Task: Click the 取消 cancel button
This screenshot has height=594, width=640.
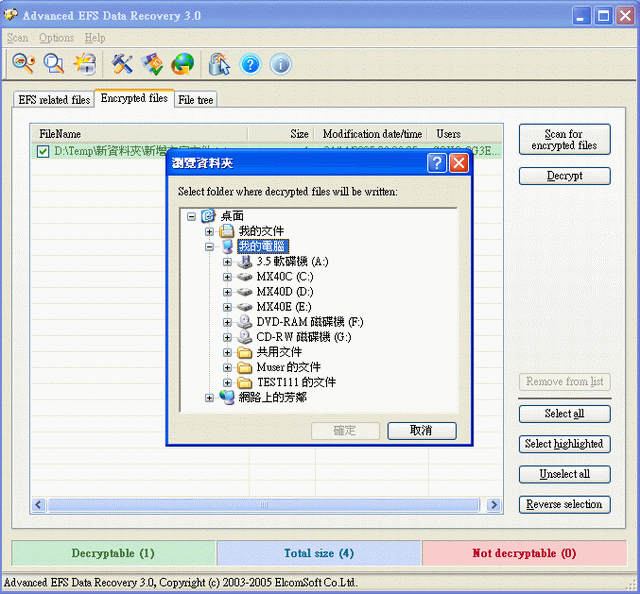Action: (x=422, y=430)
